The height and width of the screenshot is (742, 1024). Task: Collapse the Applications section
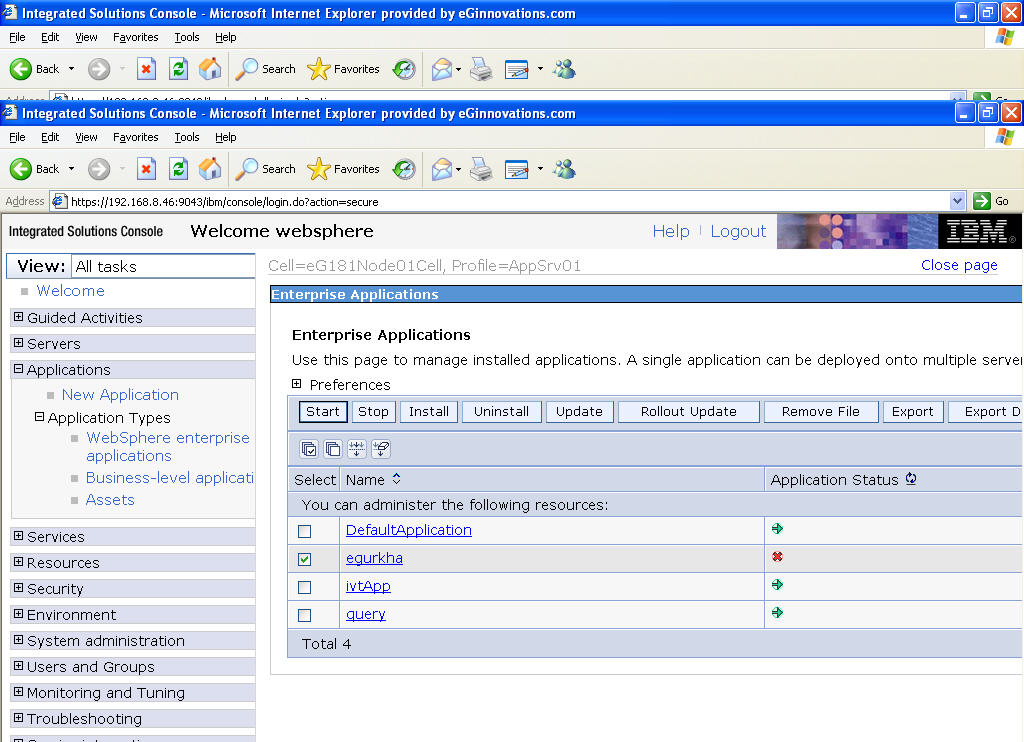(18, 369)
